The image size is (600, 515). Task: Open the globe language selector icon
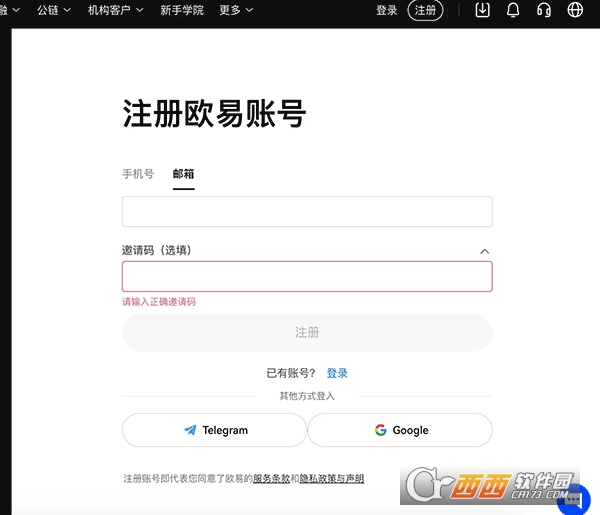click(575, 10)
